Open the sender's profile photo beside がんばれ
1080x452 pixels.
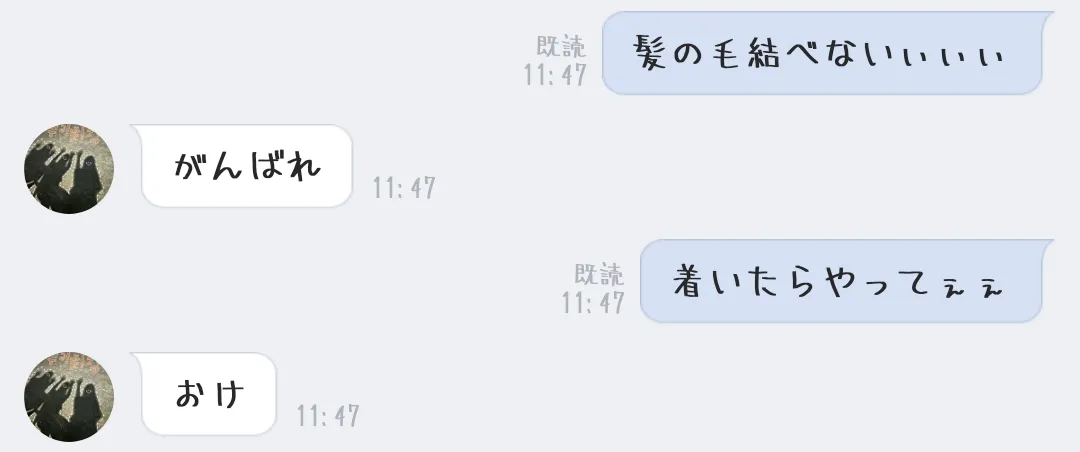click(x=69, y=169)
